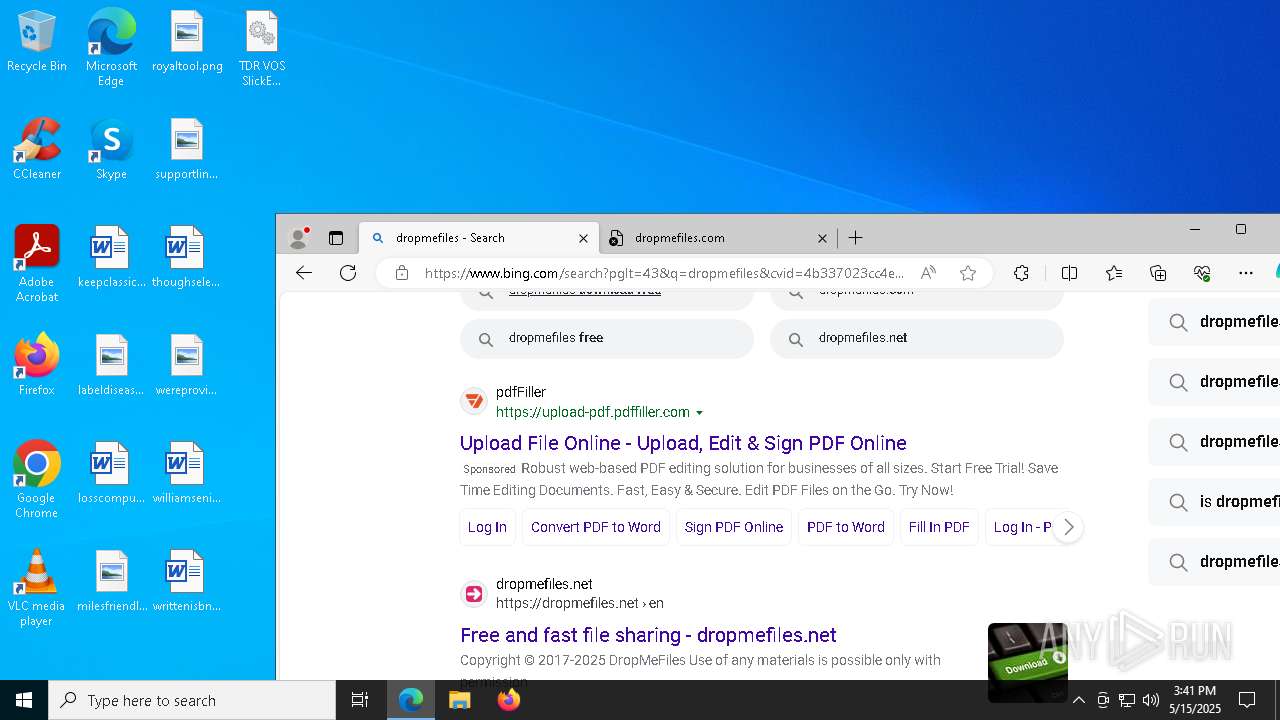Select the milesfriendl... image file
This screenshot has width=1280, height=720.
pyautogui.click(x=111, y=582)
